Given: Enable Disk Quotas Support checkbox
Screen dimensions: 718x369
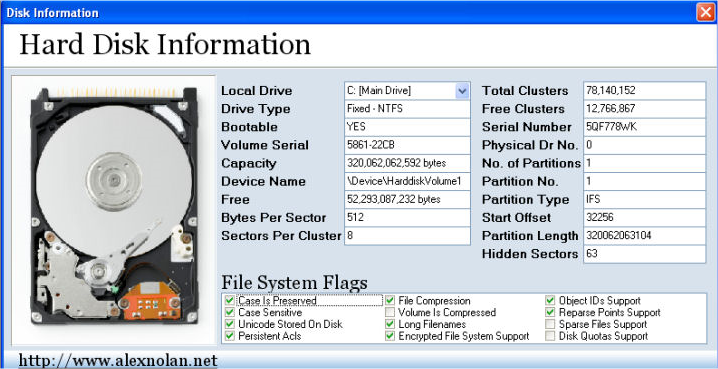Looking at the screenshot, I should 550,336.
